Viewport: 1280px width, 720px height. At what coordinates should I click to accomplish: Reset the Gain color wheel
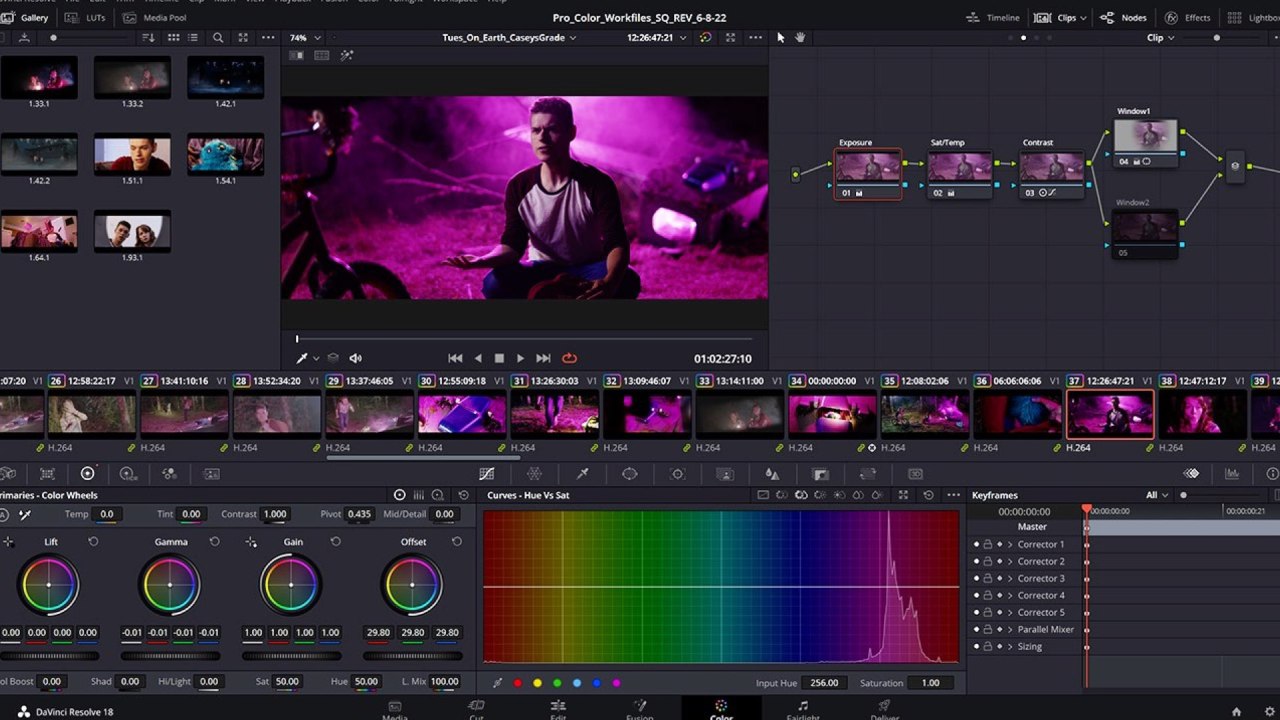point(335,541)
